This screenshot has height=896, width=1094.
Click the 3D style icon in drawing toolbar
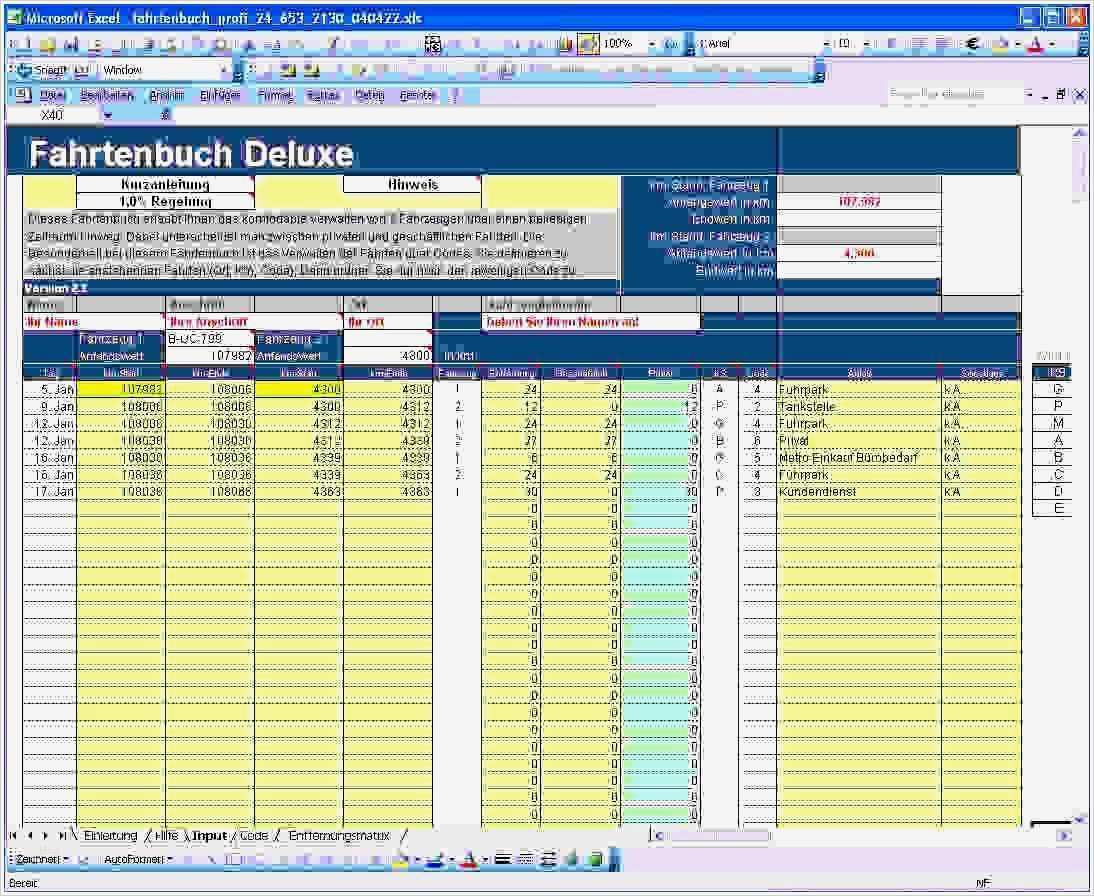(595, 859)
